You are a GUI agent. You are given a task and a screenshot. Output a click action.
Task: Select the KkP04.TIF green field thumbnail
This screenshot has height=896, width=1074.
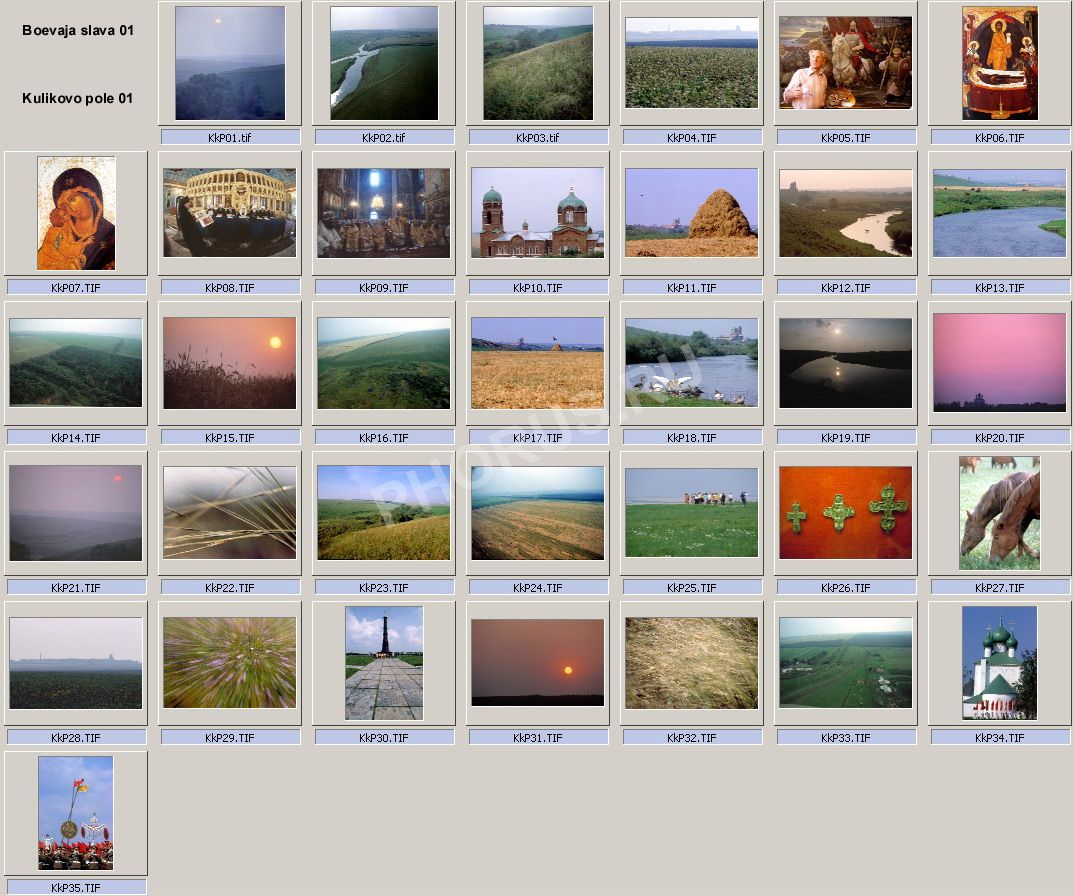[x=692, y=63]
